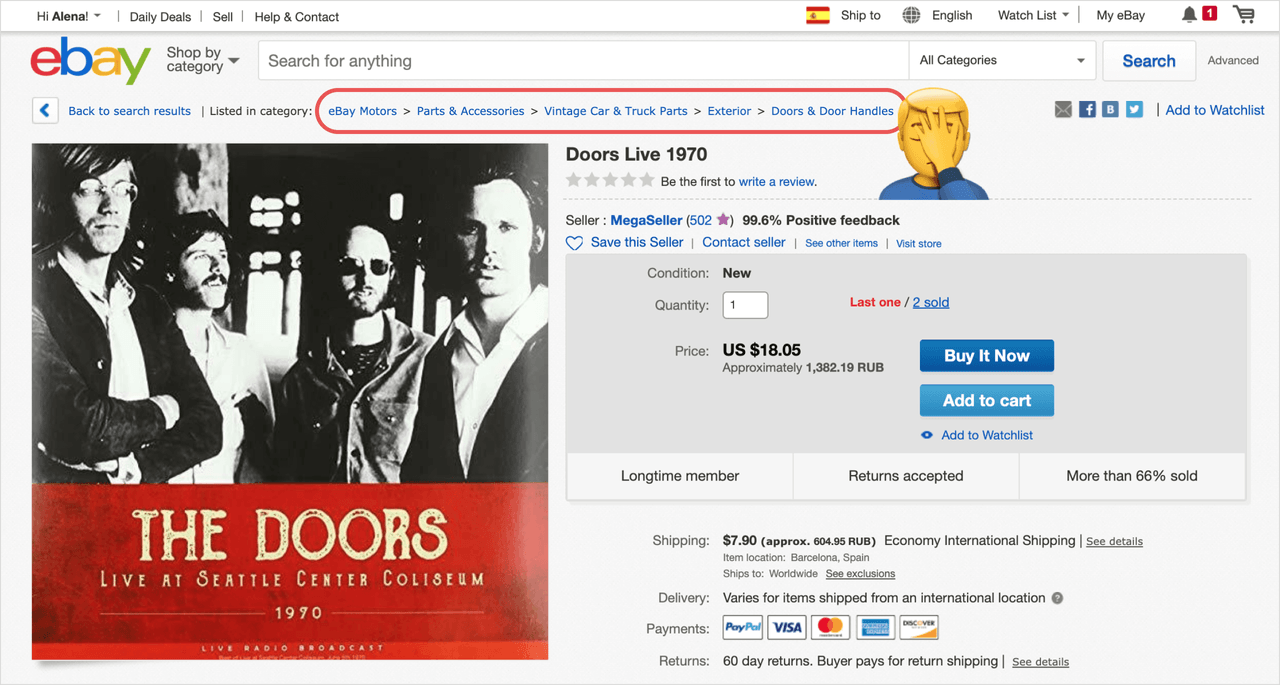This screenshot has height=685, width=1280.
Task: Go to My eBay menu item
Action: tap(1120, 15)
